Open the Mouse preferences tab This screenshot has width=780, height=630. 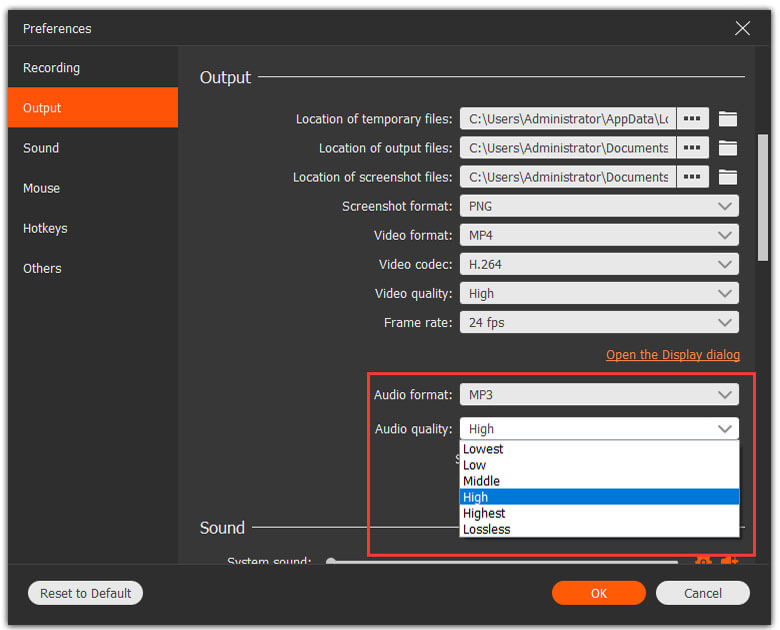tap(93, 188)
